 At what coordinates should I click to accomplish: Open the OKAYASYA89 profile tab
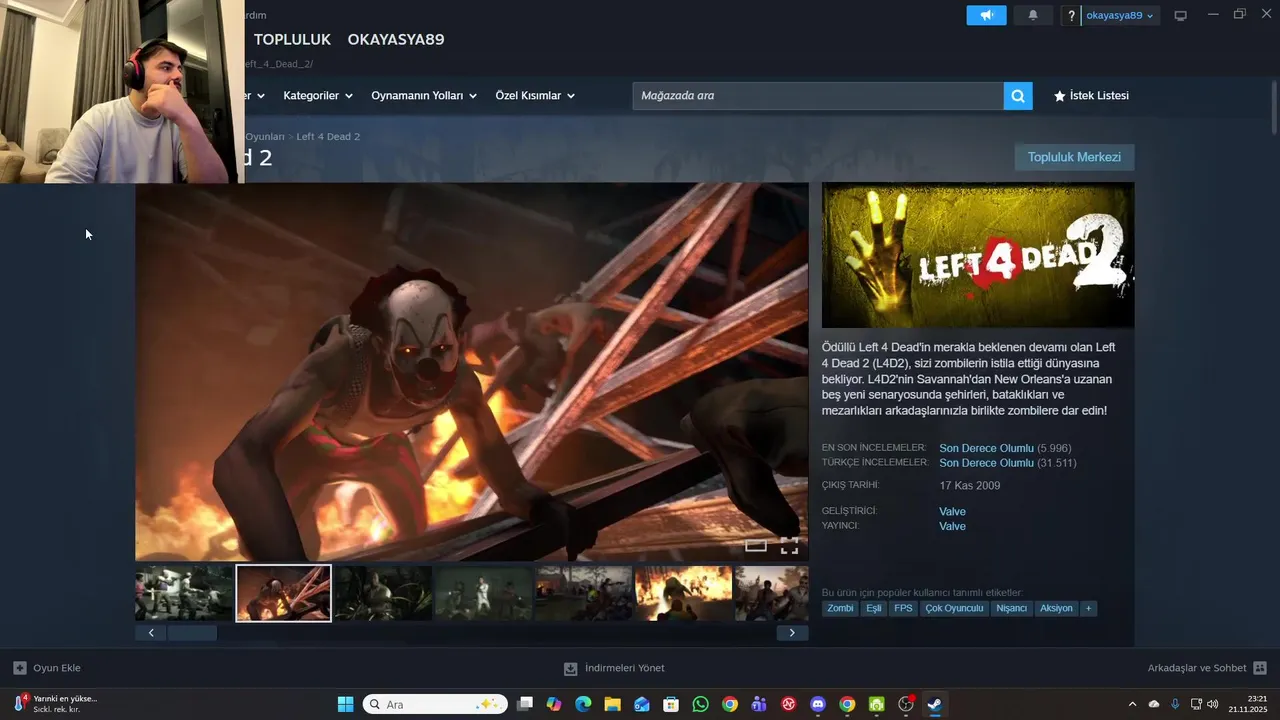[x=396, y=39]
